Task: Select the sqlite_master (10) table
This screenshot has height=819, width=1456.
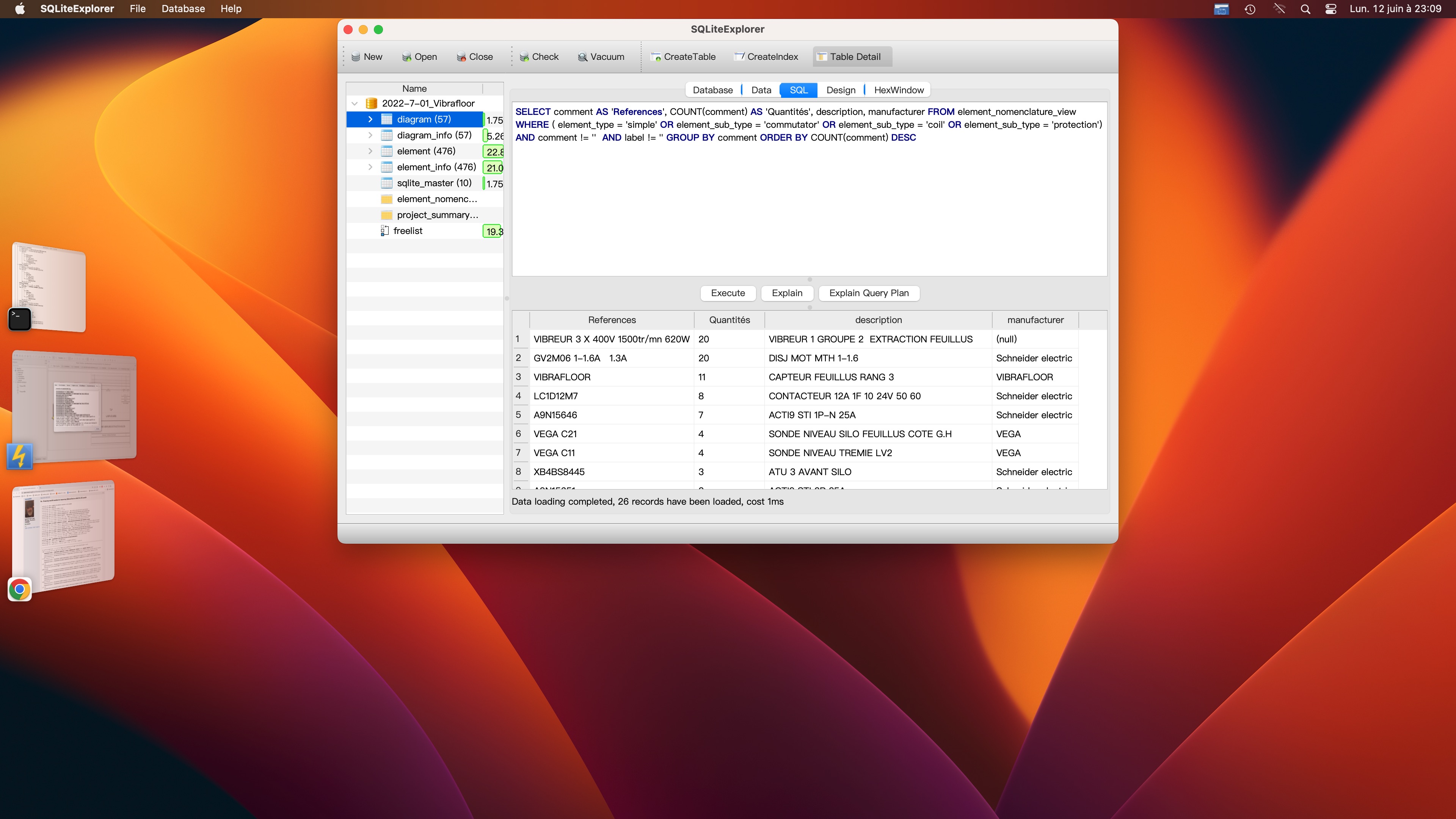Action: coord(433,183)
